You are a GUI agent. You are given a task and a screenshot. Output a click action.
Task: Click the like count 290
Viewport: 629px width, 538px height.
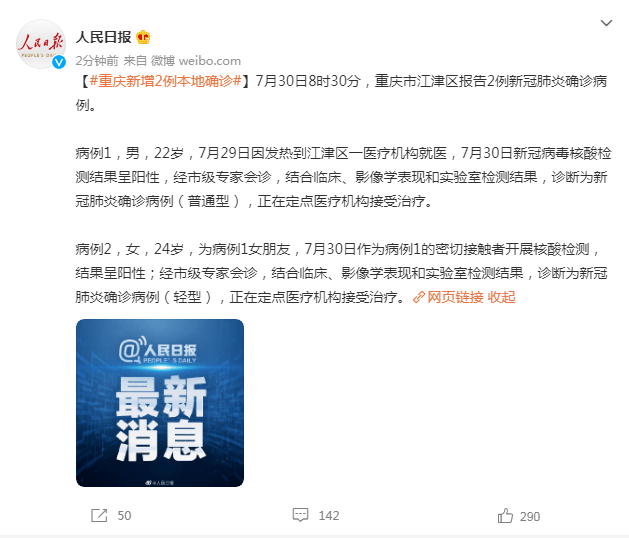tap(530, 516)
